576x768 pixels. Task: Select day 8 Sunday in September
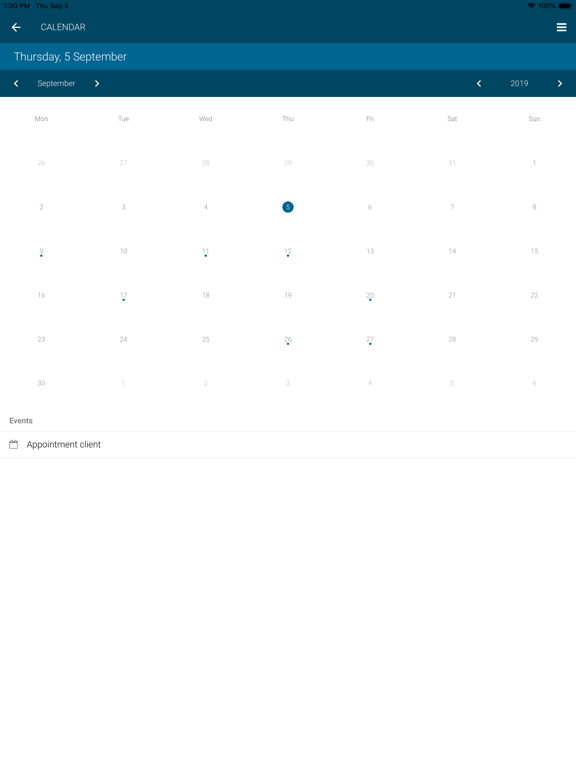coord(534,207)
